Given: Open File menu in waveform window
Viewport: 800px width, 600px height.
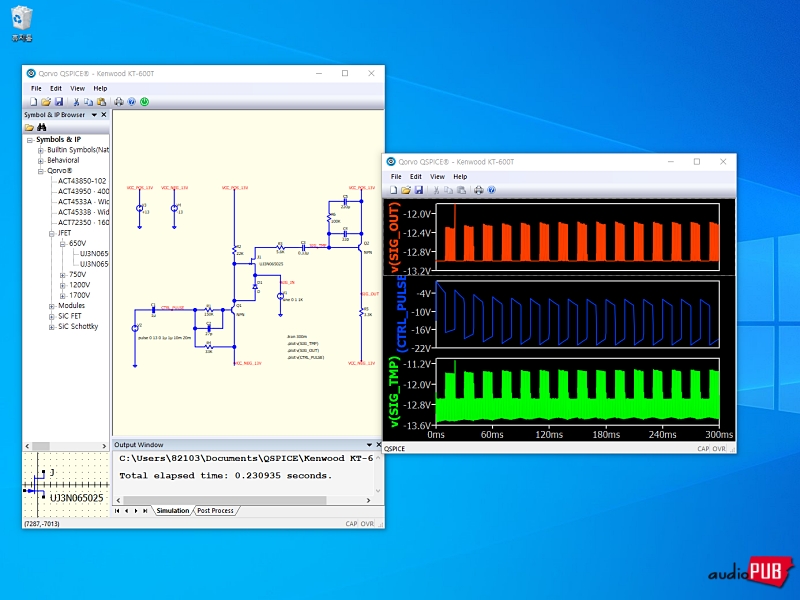Looking at the screenshot, I should tap(396, 177).
